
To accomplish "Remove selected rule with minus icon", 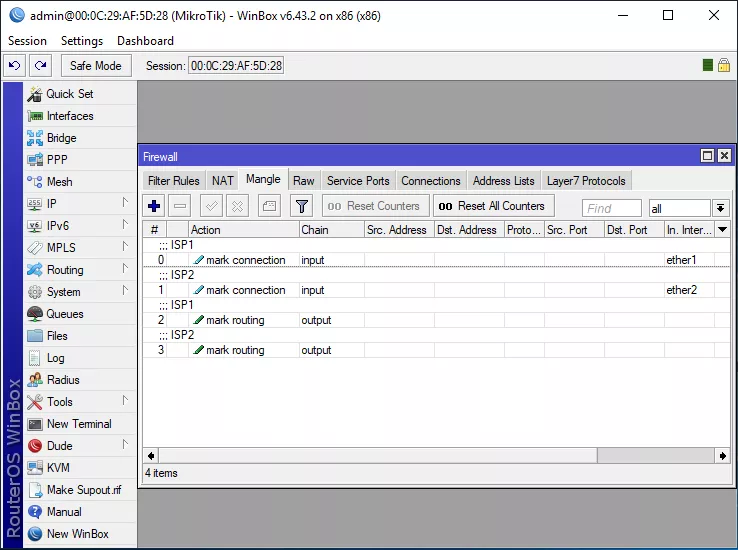I will point(180,206).
